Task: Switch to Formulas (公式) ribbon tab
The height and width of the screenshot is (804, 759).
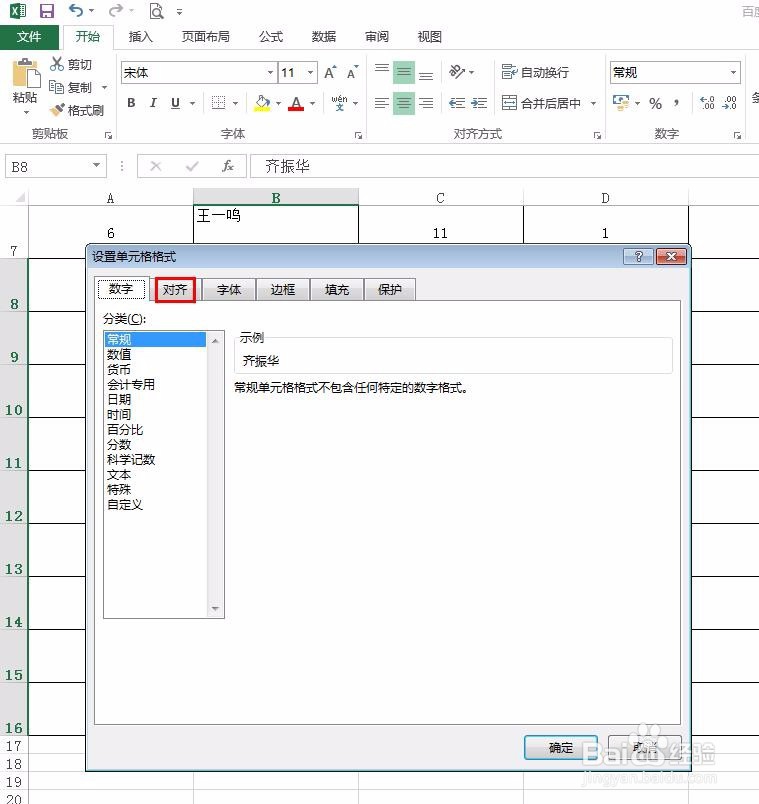Action: point(271,36)
